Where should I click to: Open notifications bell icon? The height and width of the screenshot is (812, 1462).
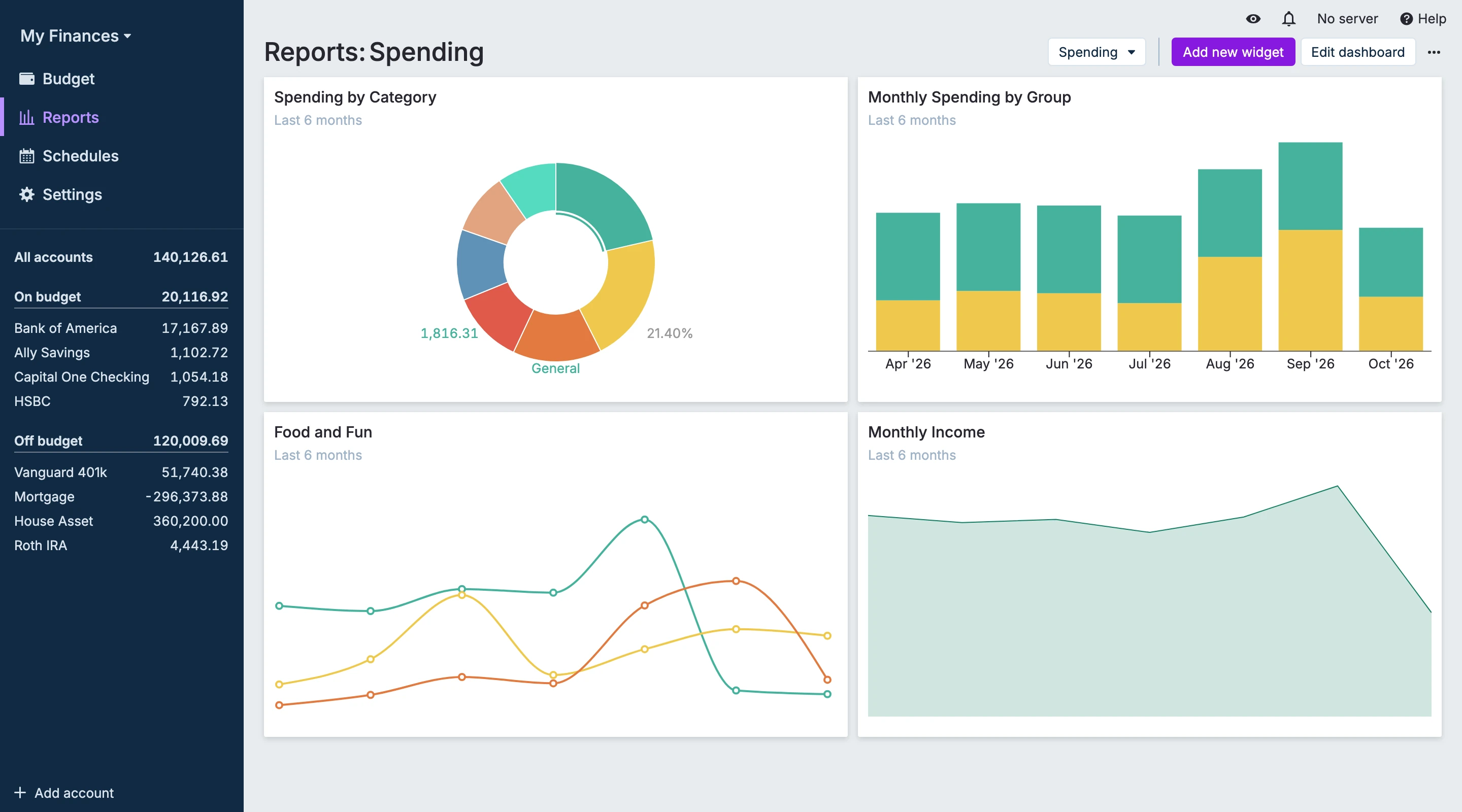pos(1288,19)
